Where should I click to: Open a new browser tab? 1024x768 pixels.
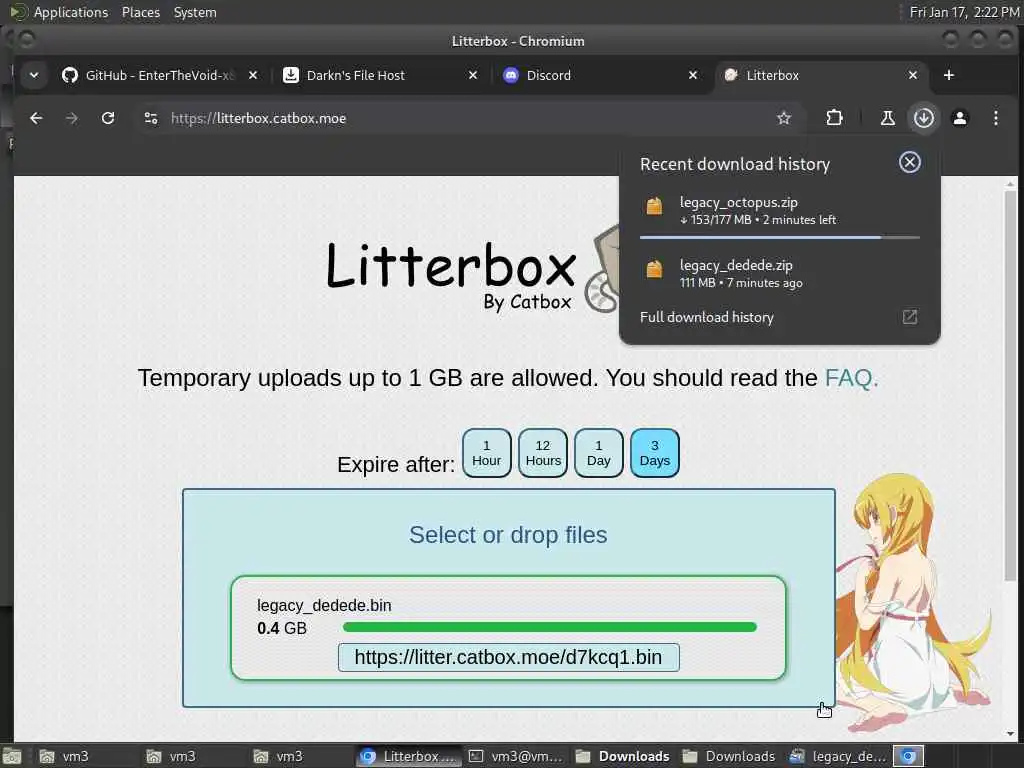coord(949,75)
